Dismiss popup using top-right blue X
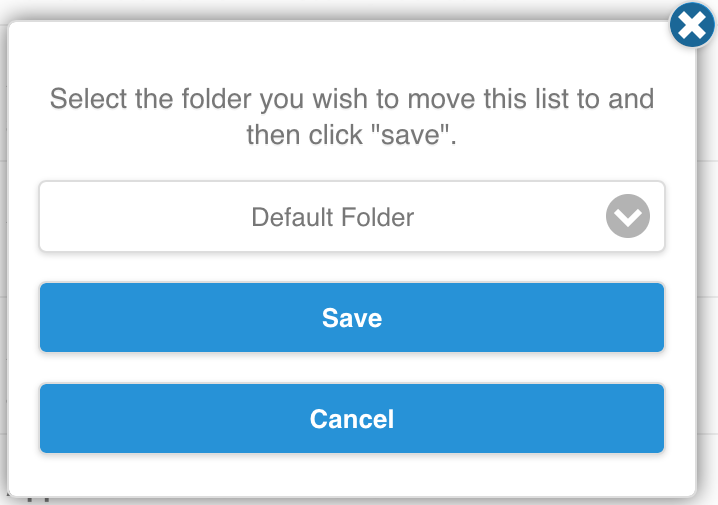The height and width of the screenshot is (505, 718). 692,28
